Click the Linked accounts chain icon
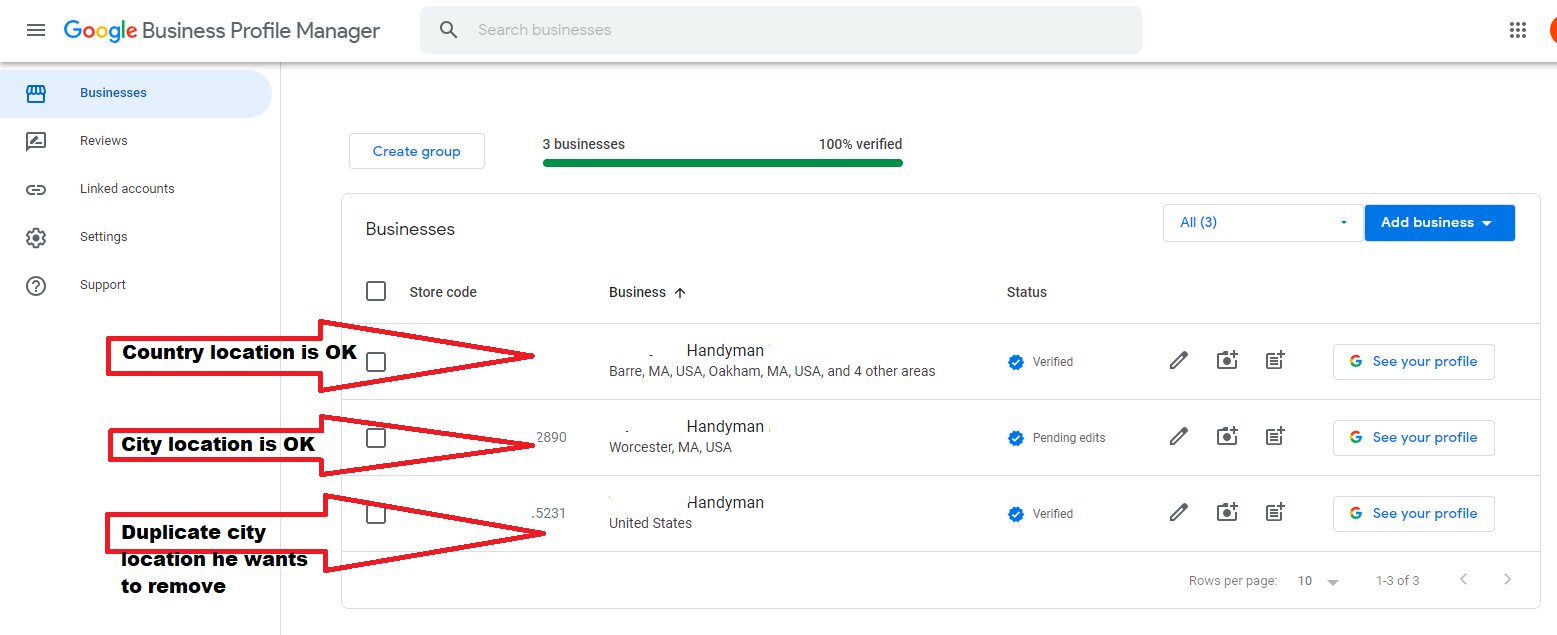The width and height of the screenshot is (1557, 635). tap(36, 189)
